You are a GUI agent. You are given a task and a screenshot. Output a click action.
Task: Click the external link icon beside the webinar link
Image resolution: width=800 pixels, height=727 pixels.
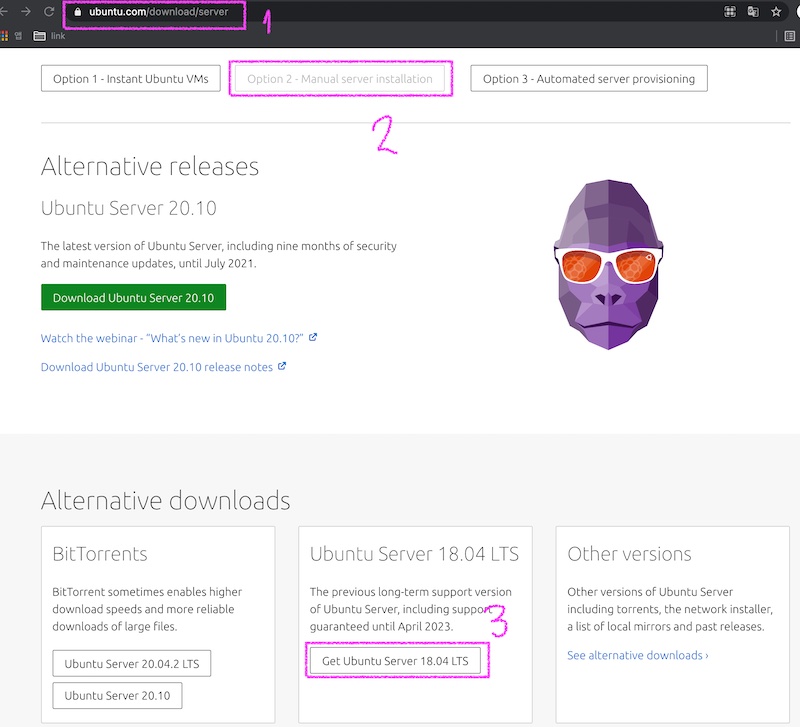pyautogui.click(x=313, y=337)
